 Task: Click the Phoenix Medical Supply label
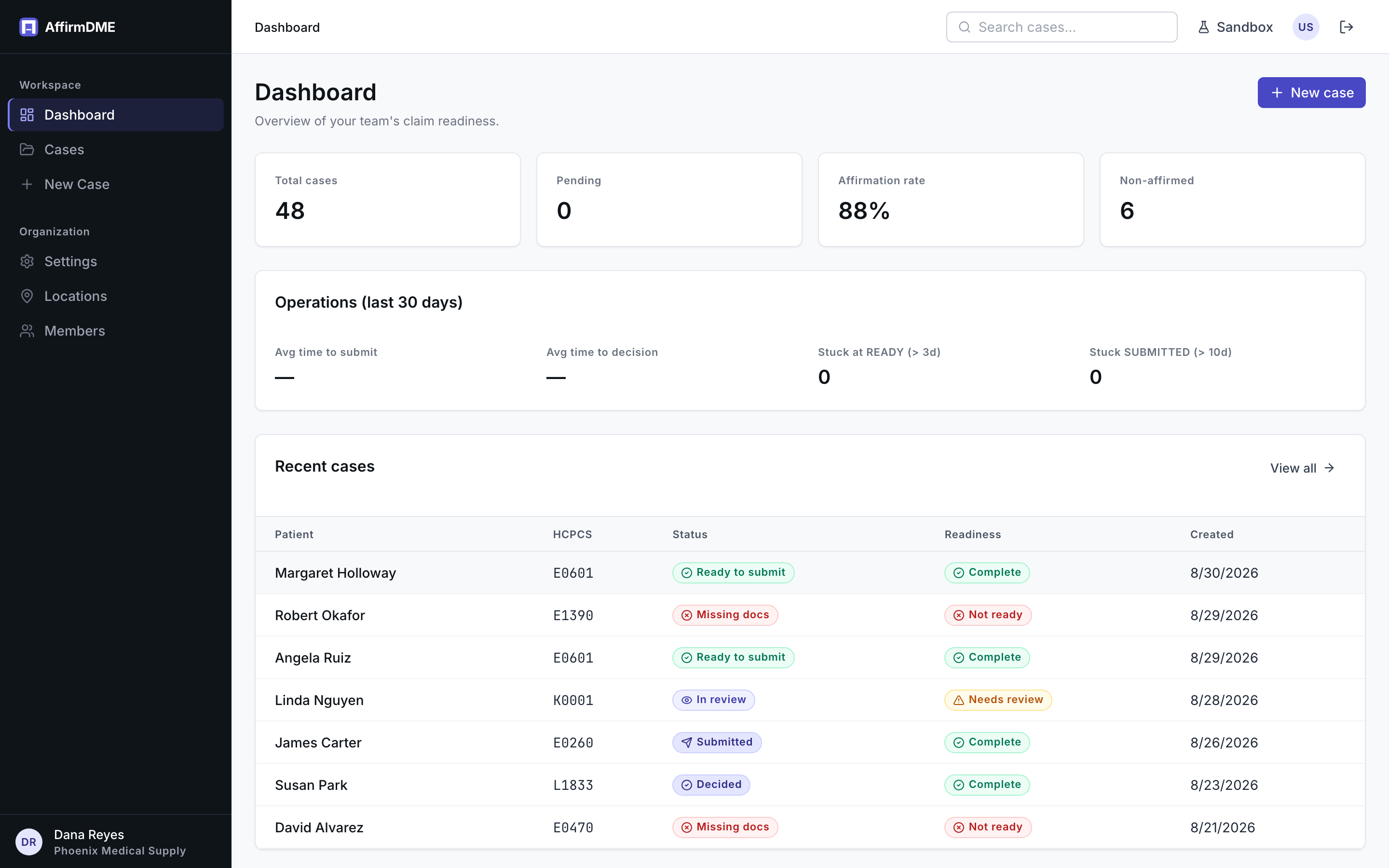pos(120,851)
